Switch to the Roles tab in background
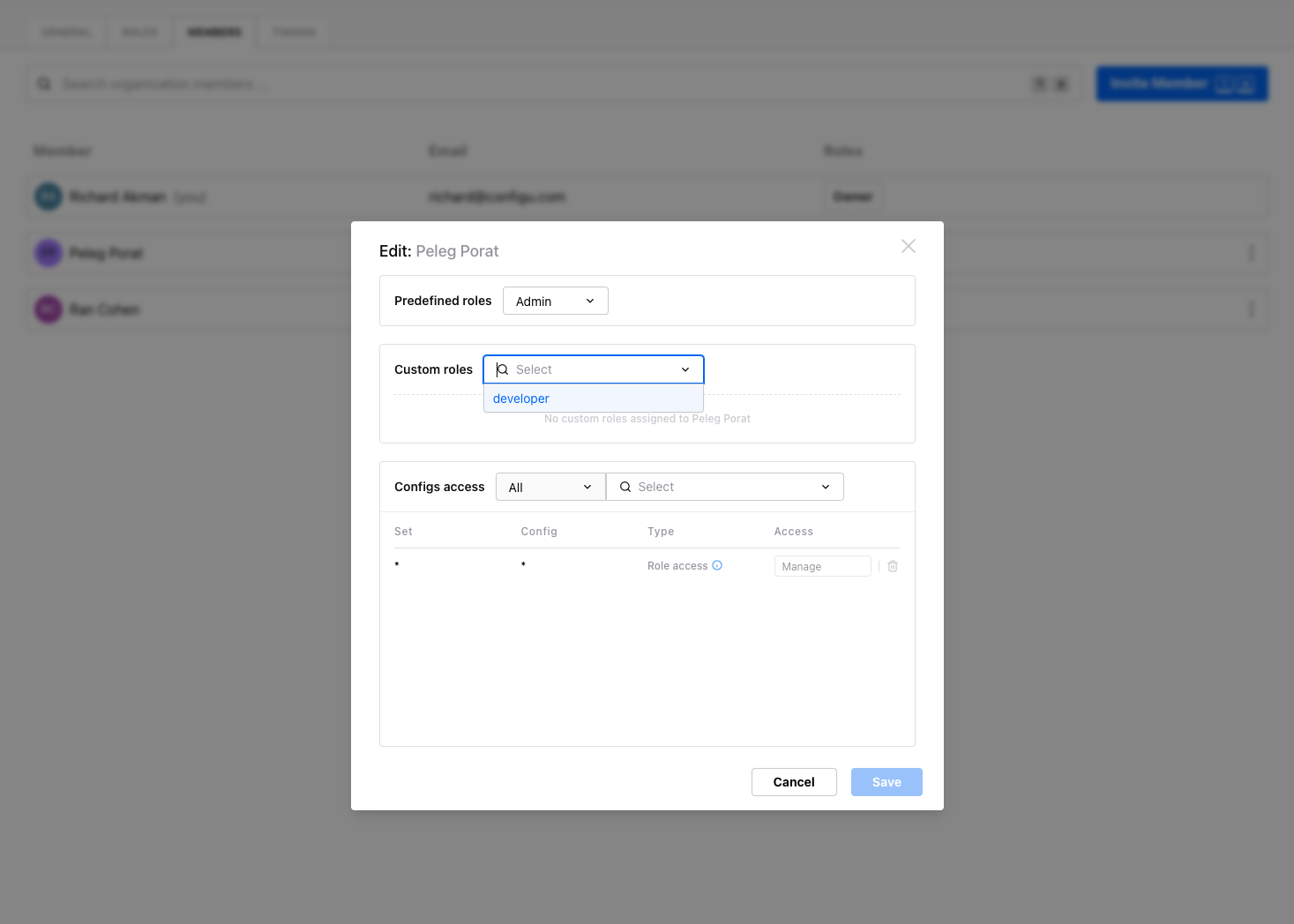This screenshot has width=1294, height=924. (x=139, y=33)
